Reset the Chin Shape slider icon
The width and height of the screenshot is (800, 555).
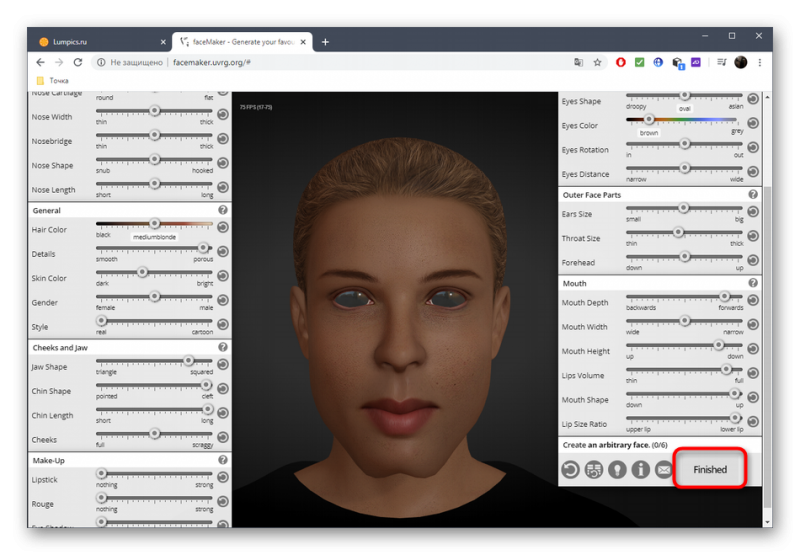point(223,389)
